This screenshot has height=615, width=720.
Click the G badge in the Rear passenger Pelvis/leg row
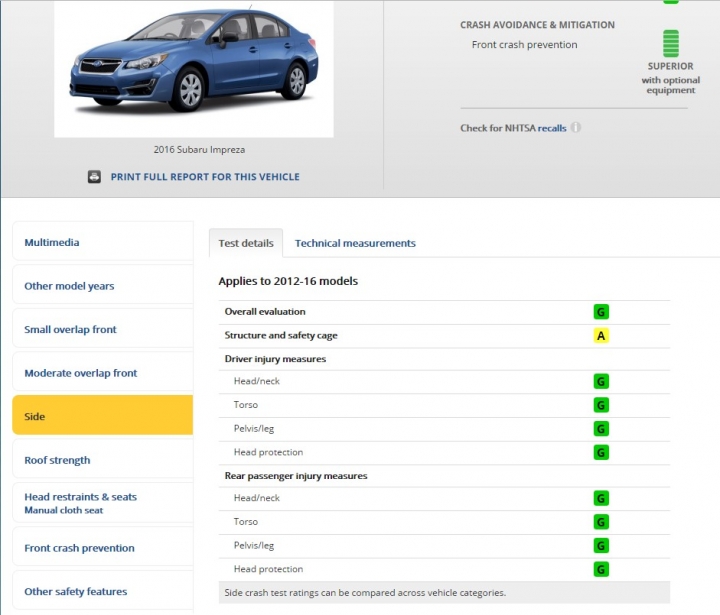point(601,546)
